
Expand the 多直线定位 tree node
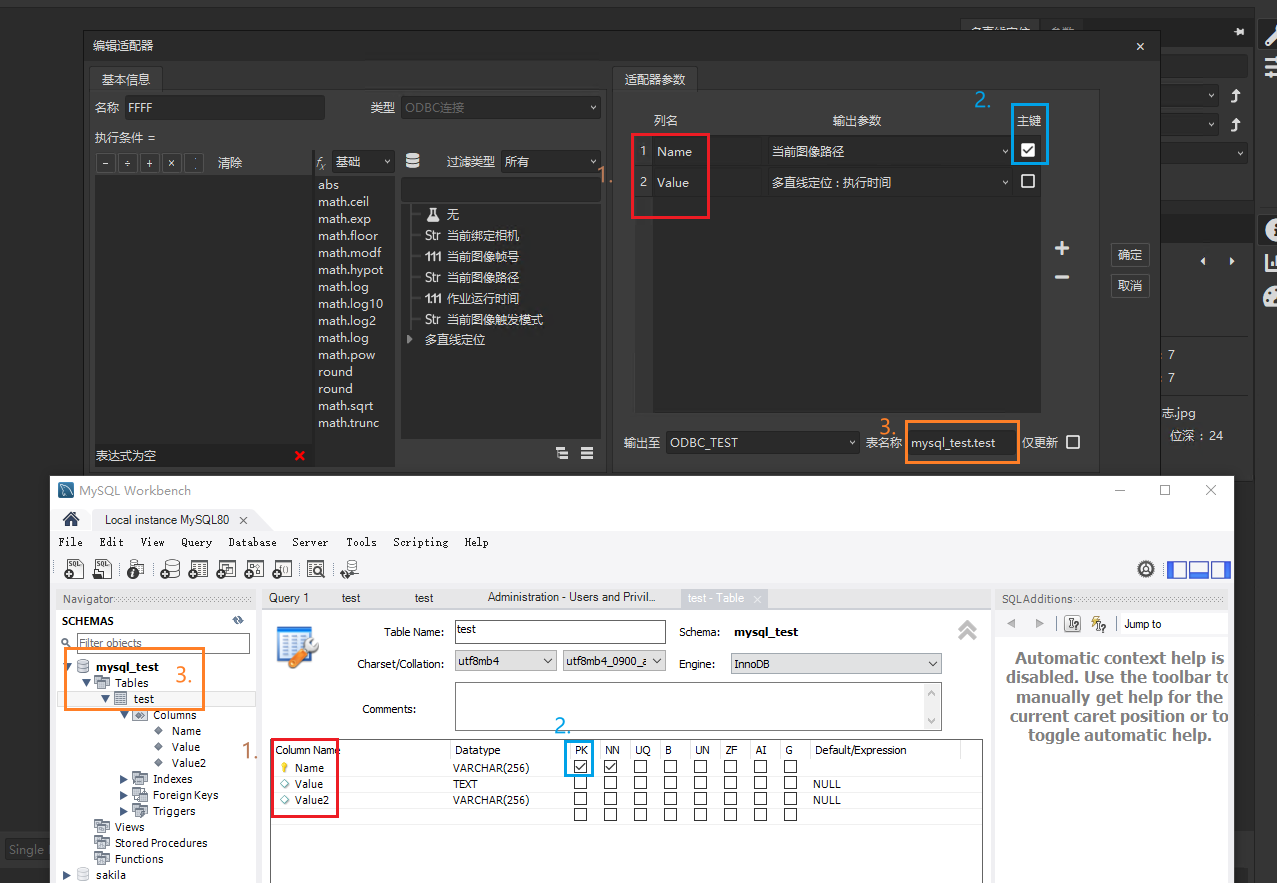click(x=409, y=340)
